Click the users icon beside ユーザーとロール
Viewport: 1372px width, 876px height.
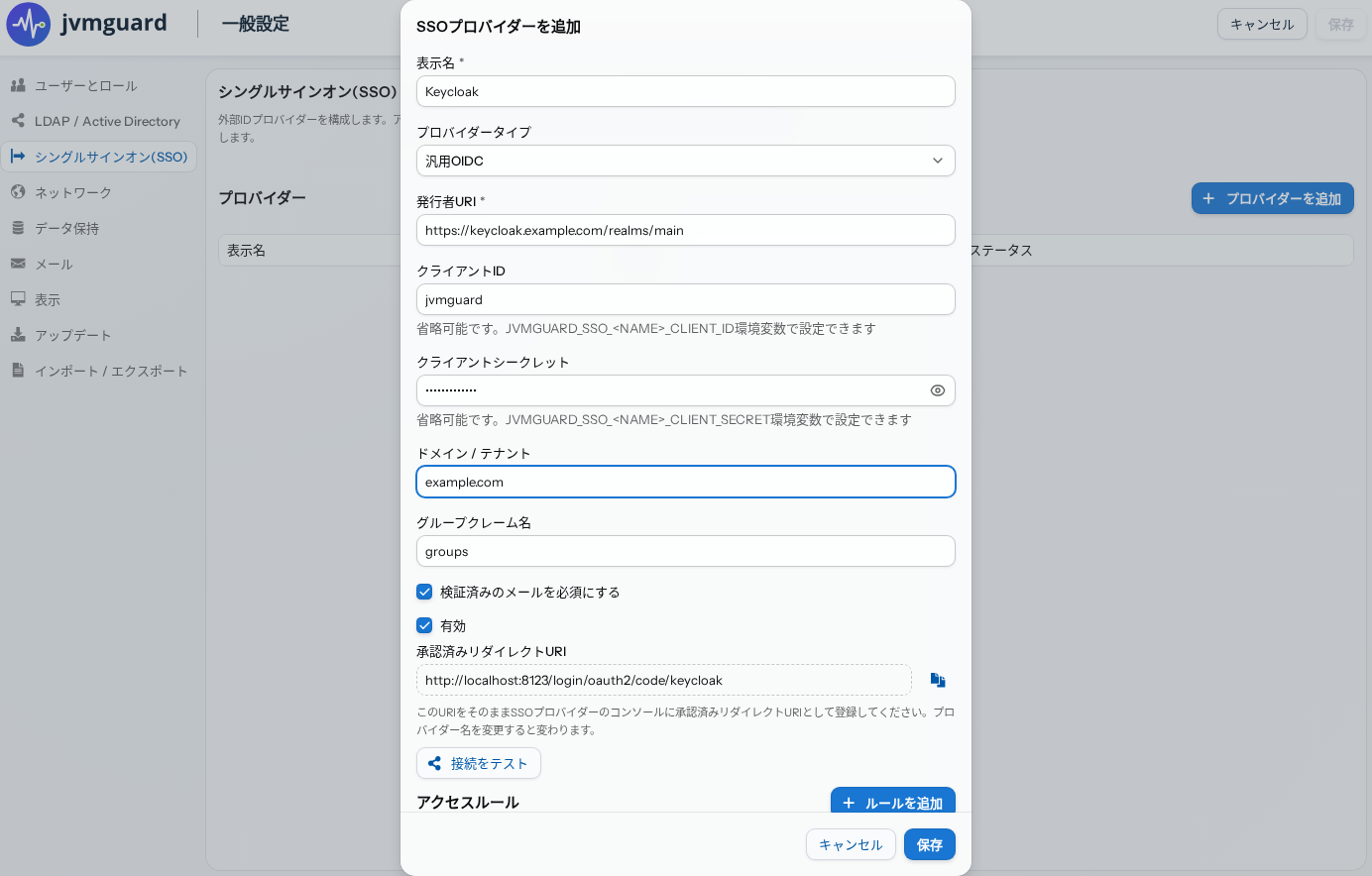(18, 85)
